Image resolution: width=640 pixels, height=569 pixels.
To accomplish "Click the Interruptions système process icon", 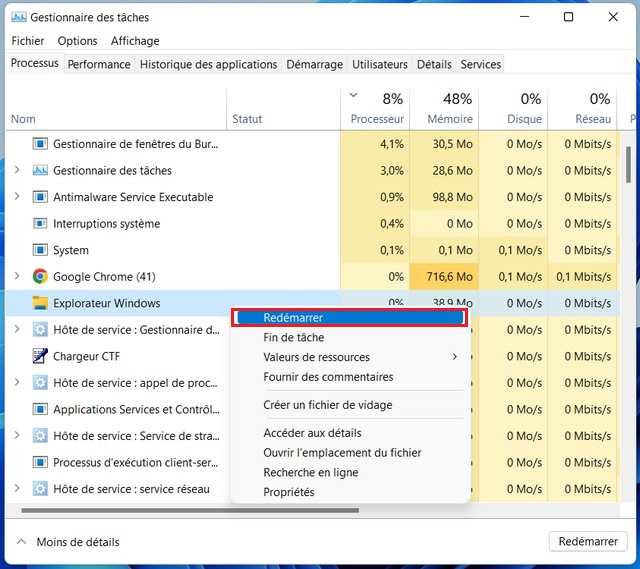I will [40, 224].
